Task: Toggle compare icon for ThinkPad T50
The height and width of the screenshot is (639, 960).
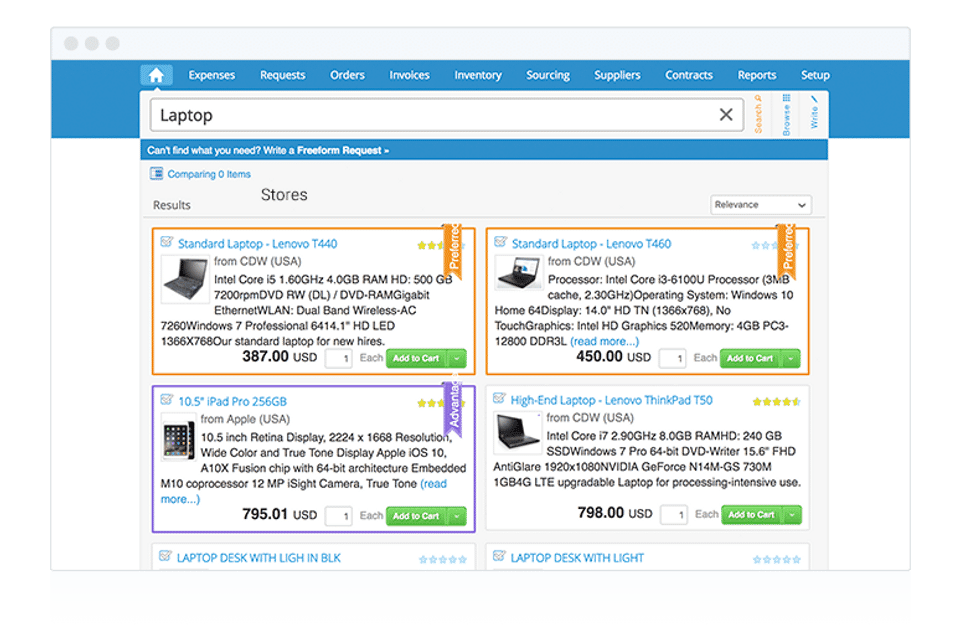Action: pyautogui.click(x=499, y=398)
